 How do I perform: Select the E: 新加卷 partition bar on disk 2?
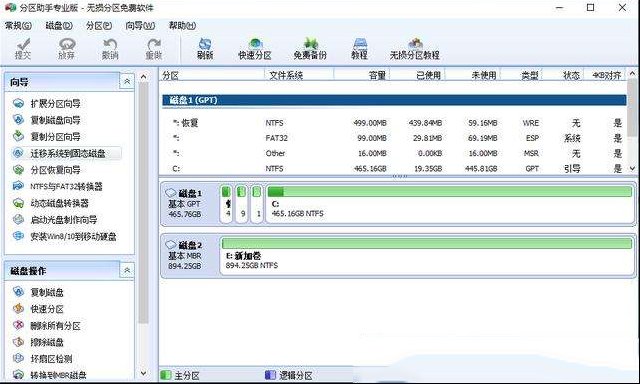click(427, 255)
